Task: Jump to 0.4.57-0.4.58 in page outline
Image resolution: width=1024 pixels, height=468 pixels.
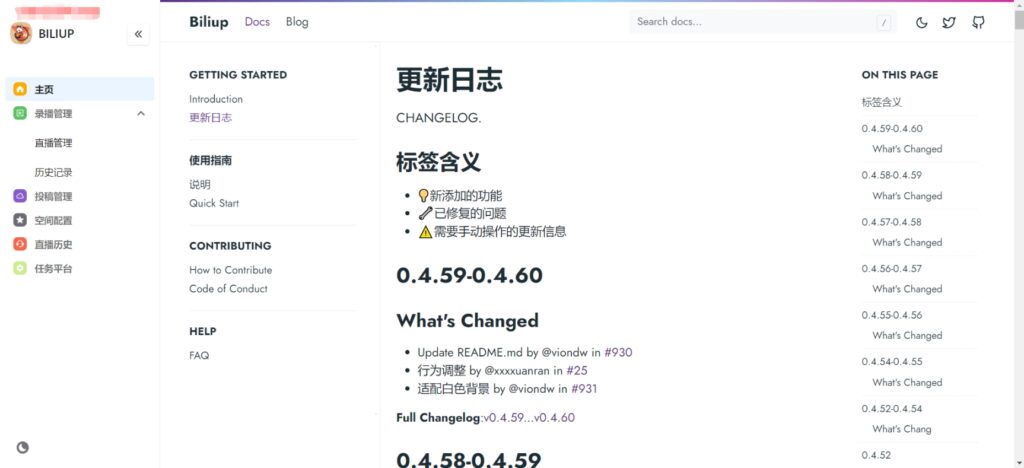Action: [891, 222]
